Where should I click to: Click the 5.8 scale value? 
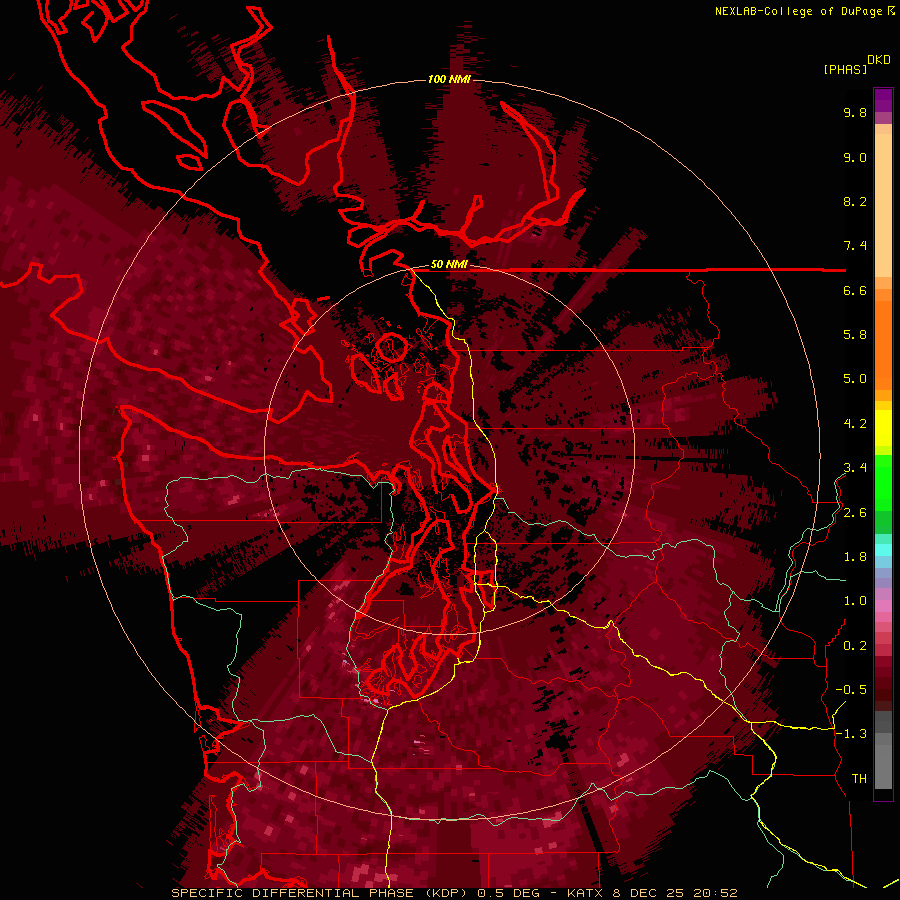[x=855, y=335]
